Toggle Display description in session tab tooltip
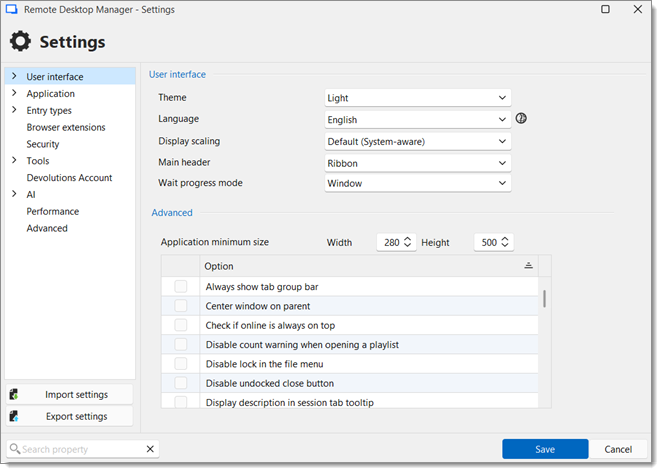The width and height of the screenshot is (662, 474). (181, 401)
